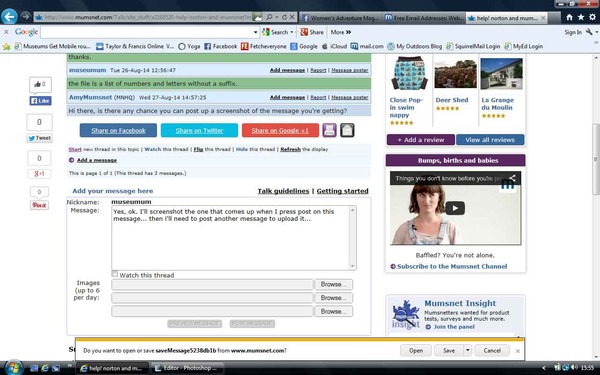
Task: Click the Add a review button
Action: tap(421, 140)
